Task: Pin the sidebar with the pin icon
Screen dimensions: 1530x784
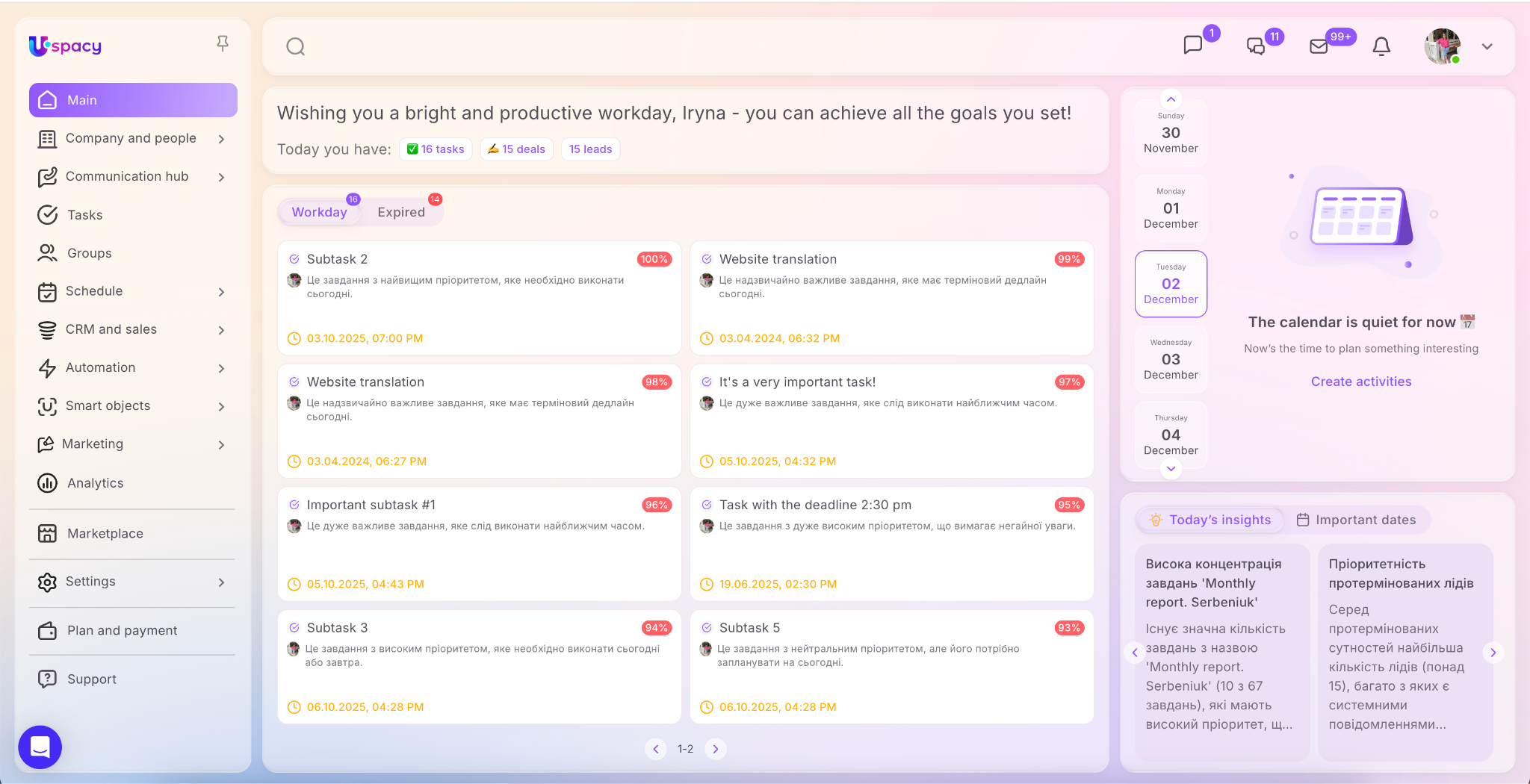Action: [222, 44]
